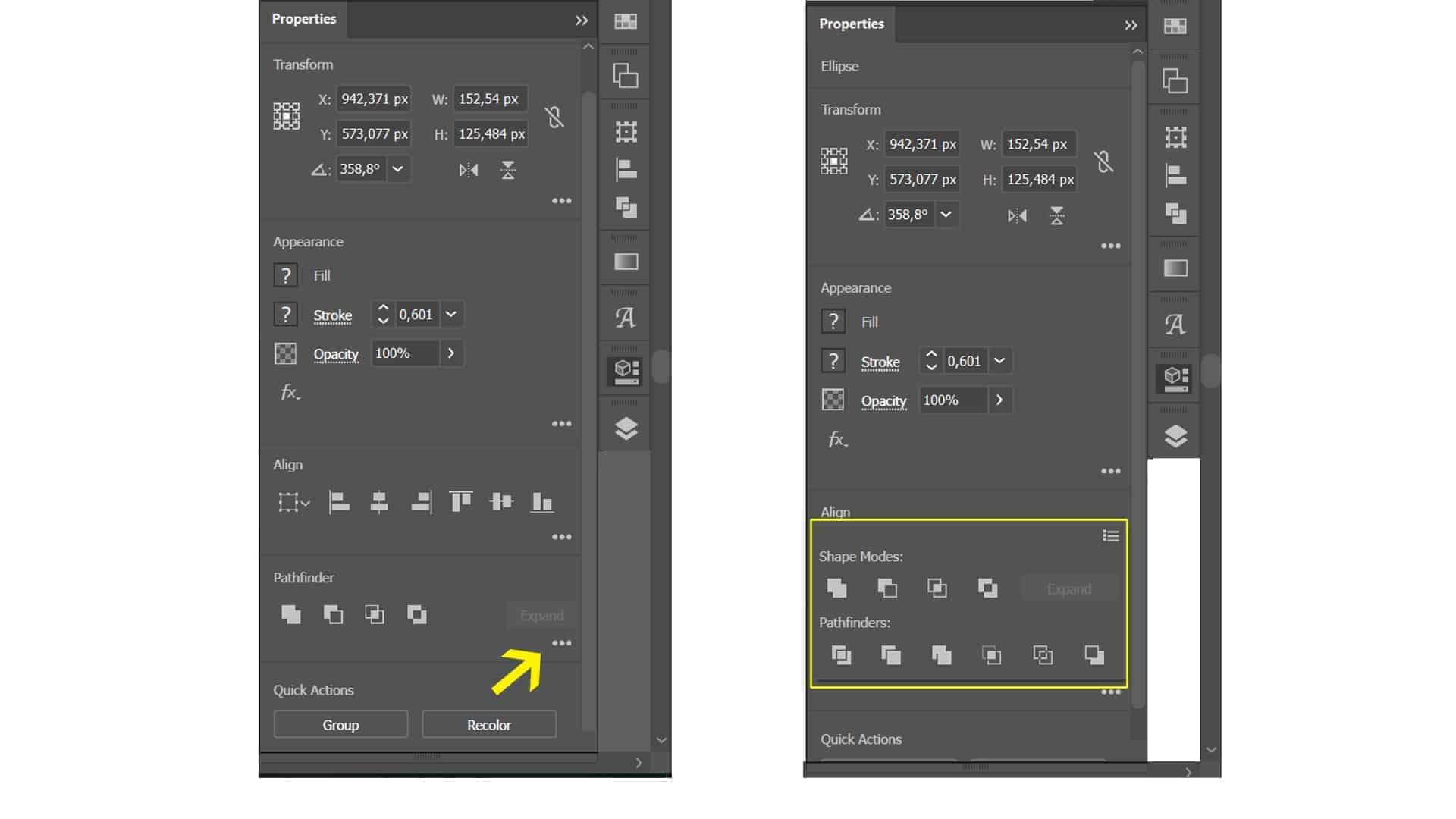Screen dimensions: 1456x819
Task: Click Intersect under Shape Modes in right panel
Action: [937, 588]
